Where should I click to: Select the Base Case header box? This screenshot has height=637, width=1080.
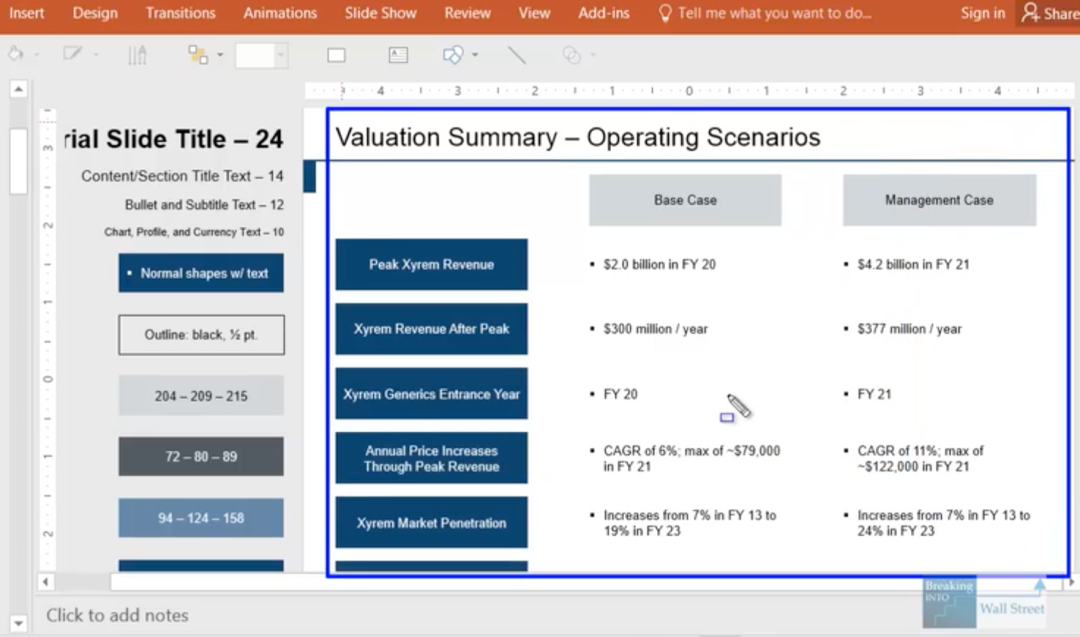pos(685,200)
